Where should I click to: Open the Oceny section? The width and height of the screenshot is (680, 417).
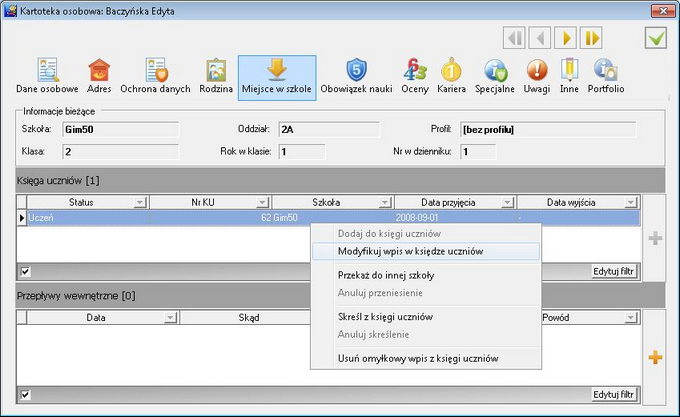[x=415, y=77]
